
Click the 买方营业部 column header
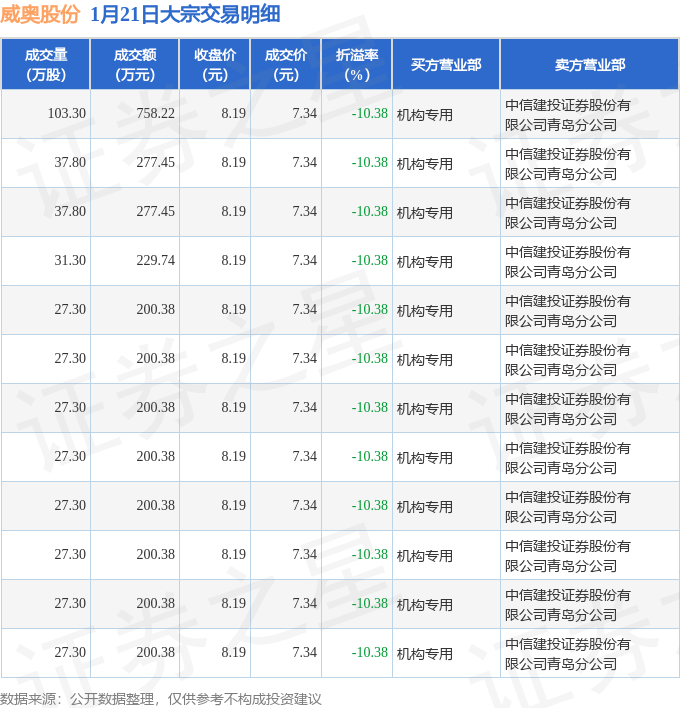click(446, 65)
